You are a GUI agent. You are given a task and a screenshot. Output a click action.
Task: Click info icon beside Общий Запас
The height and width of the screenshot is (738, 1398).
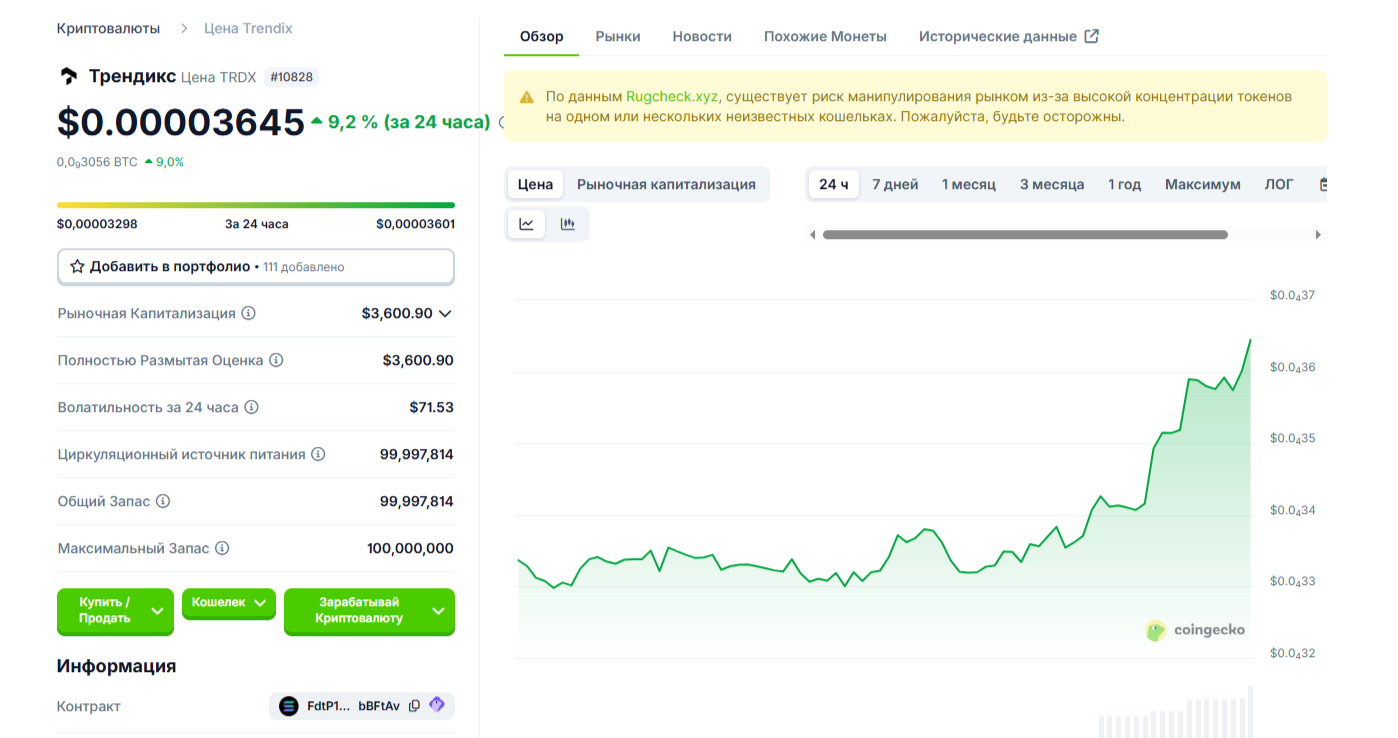click(x=163, y=501)
